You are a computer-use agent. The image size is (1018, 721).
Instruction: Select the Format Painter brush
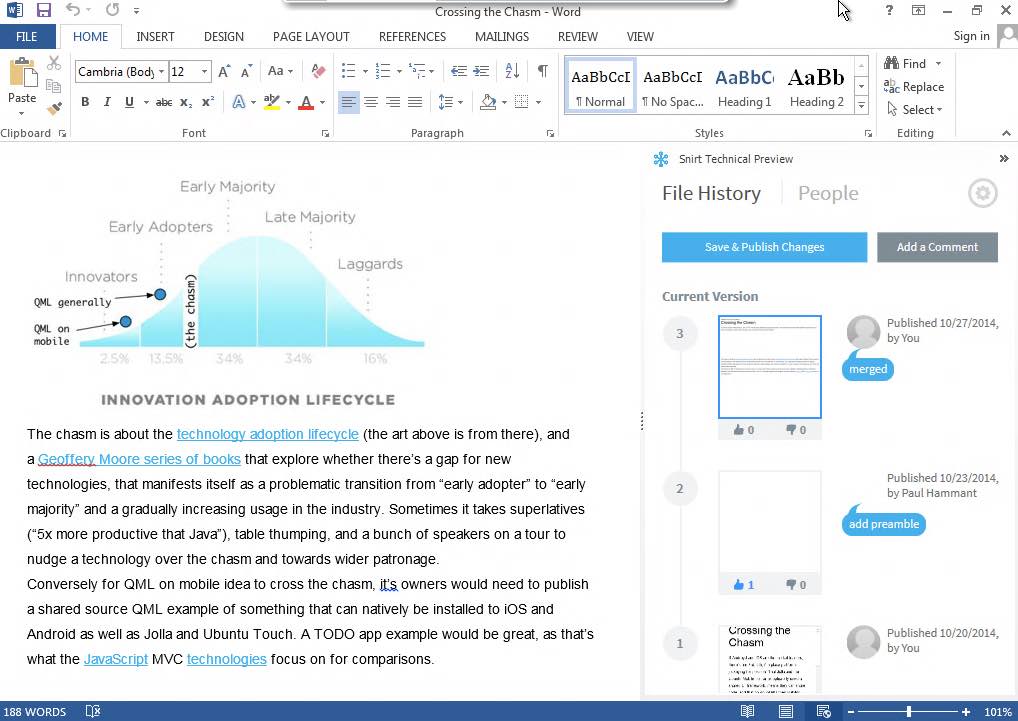pyautogui.click(x=54, y=108)
